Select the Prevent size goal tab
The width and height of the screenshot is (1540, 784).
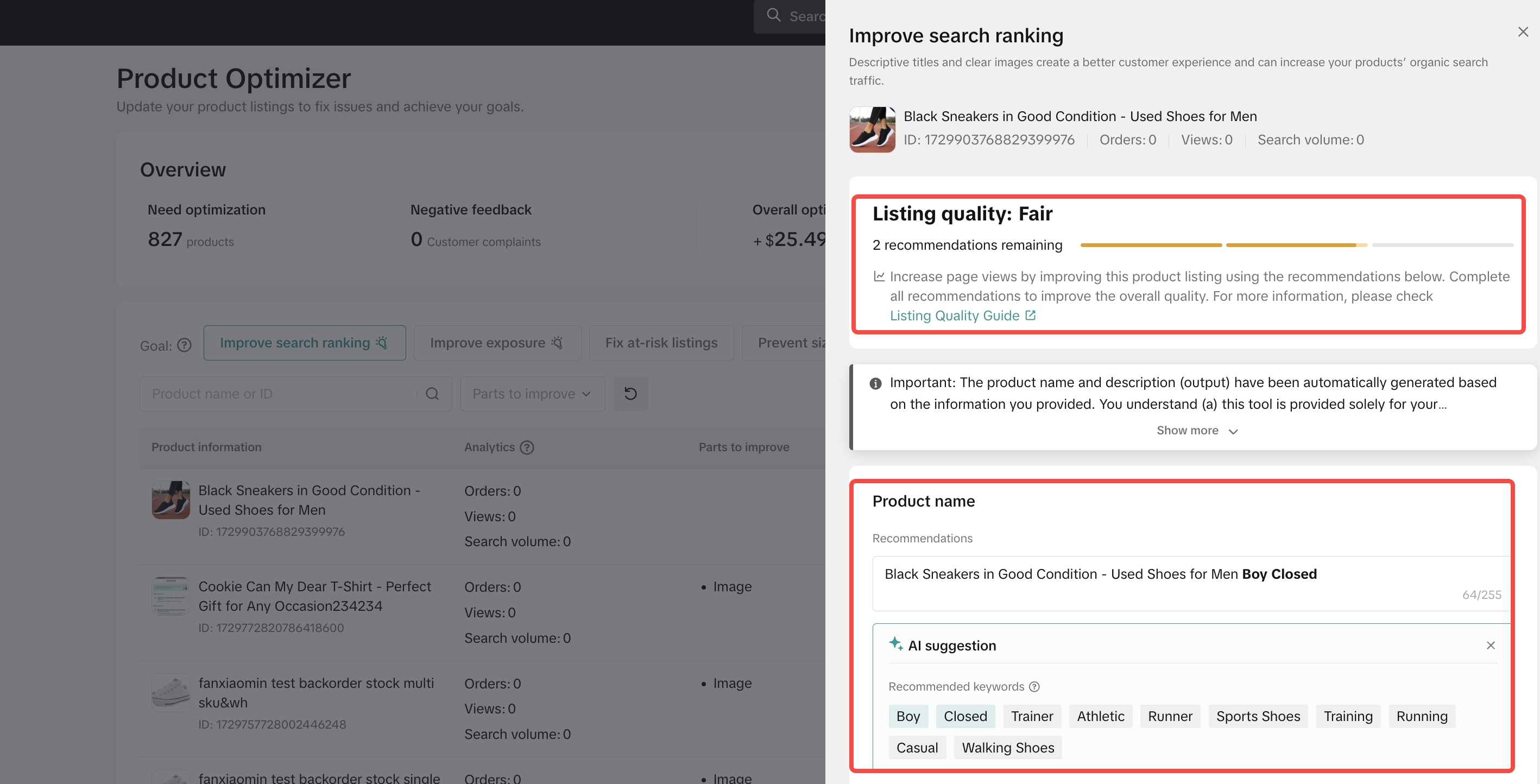pyautogui.click(x=784, y=343)
